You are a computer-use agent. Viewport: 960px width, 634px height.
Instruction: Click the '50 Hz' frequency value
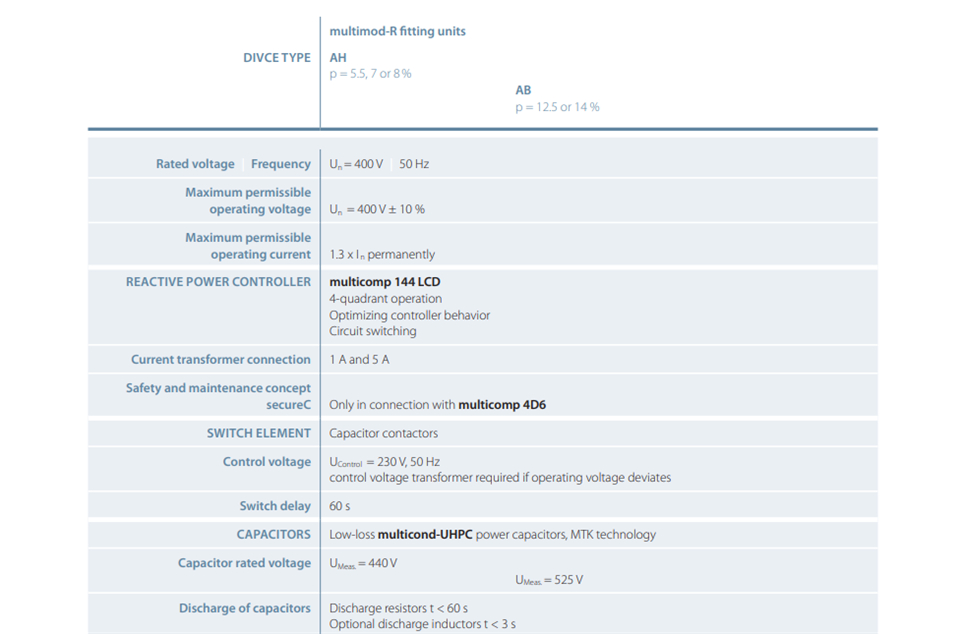(414, 164)
